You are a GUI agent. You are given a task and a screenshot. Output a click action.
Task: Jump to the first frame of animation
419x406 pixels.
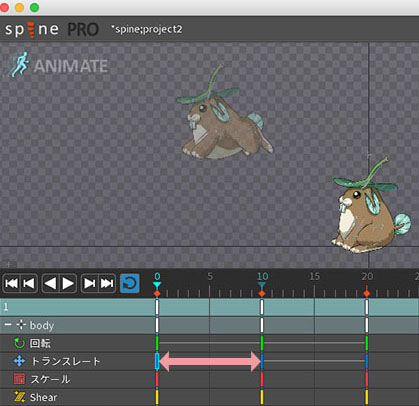(x=12, y=283)
